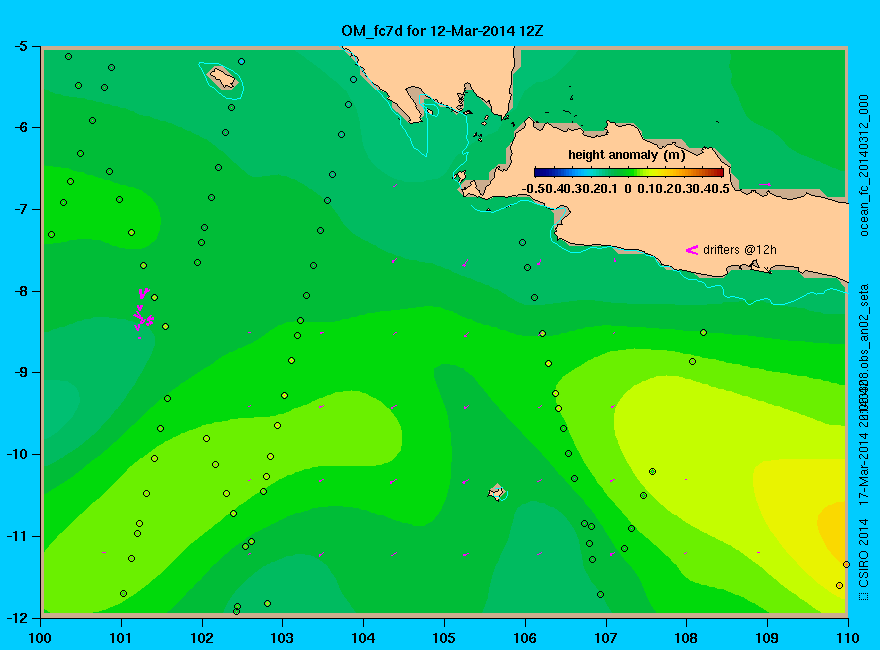The width and height of the screenshot is (880, 650).
Task: Click the latitude axis label '-10'
Action: point(17,454)
